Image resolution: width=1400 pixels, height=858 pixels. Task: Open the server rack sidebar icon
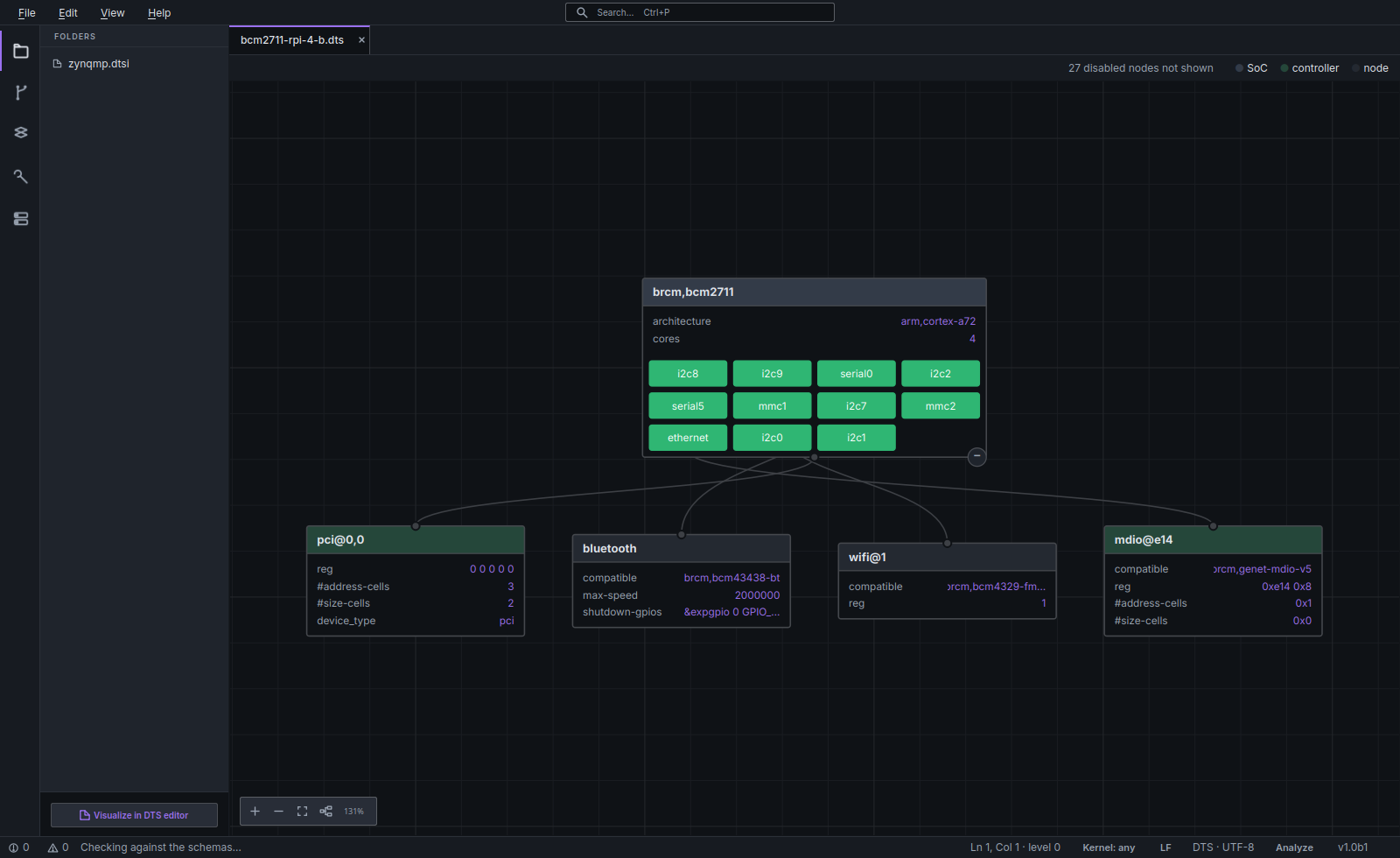tap(21, 219)
